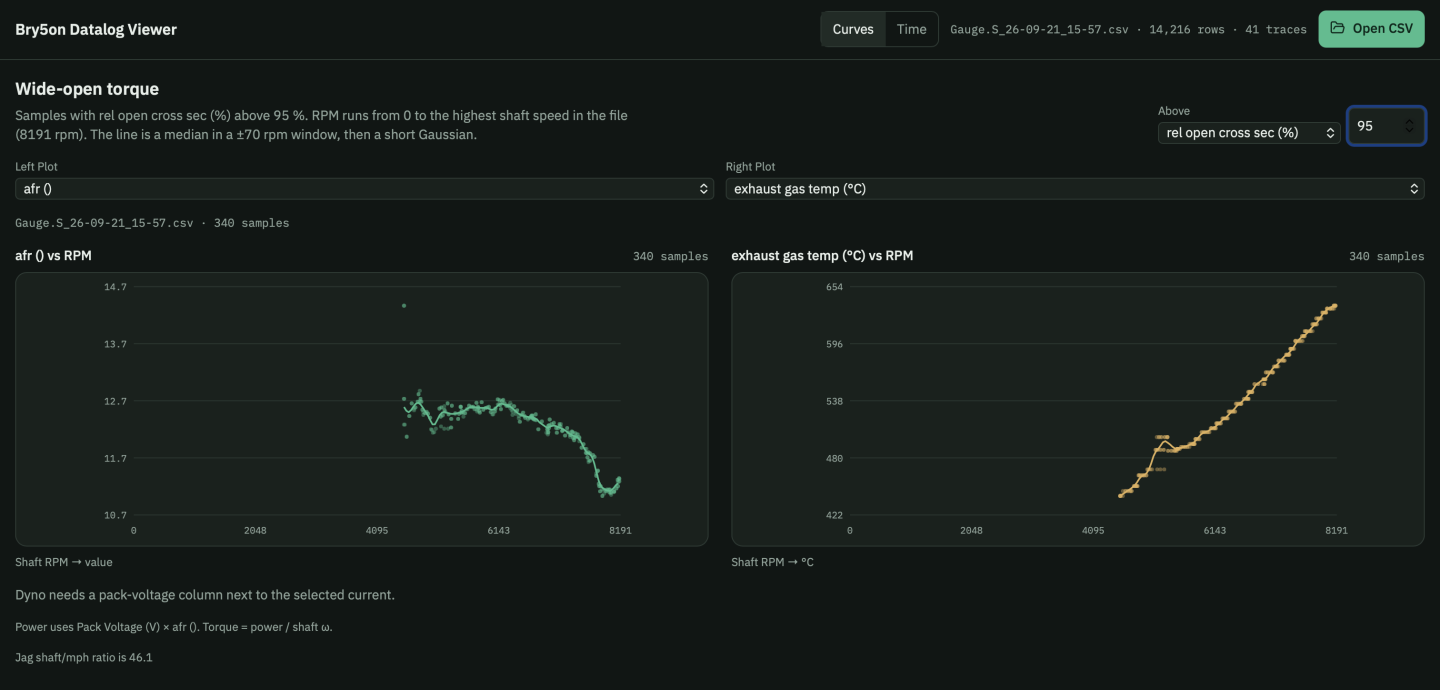The width and height of the screenshot is (1440, 690).
Task: Click the 340 samples label above right chart
Action: click(x=1386, y=256)
